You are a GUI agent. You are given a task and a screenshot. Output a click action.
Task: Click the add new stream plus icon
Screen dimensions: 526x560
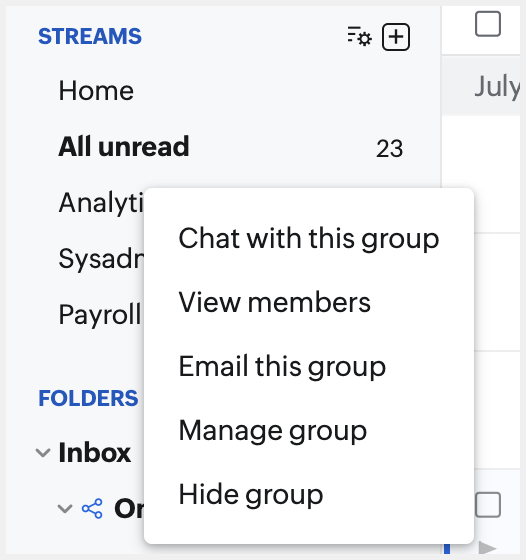(396, 37)
